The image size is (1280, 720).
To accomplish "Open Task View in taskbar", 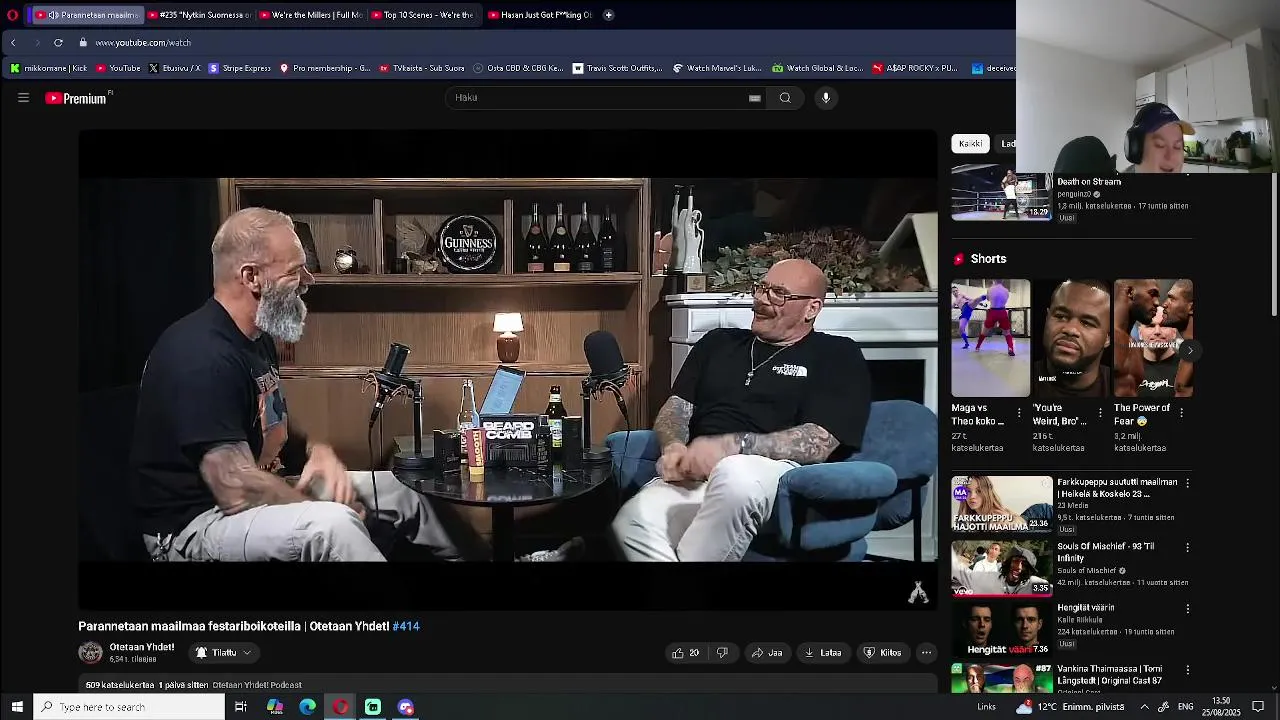I will pyautogui.click(x=241, y=707).
